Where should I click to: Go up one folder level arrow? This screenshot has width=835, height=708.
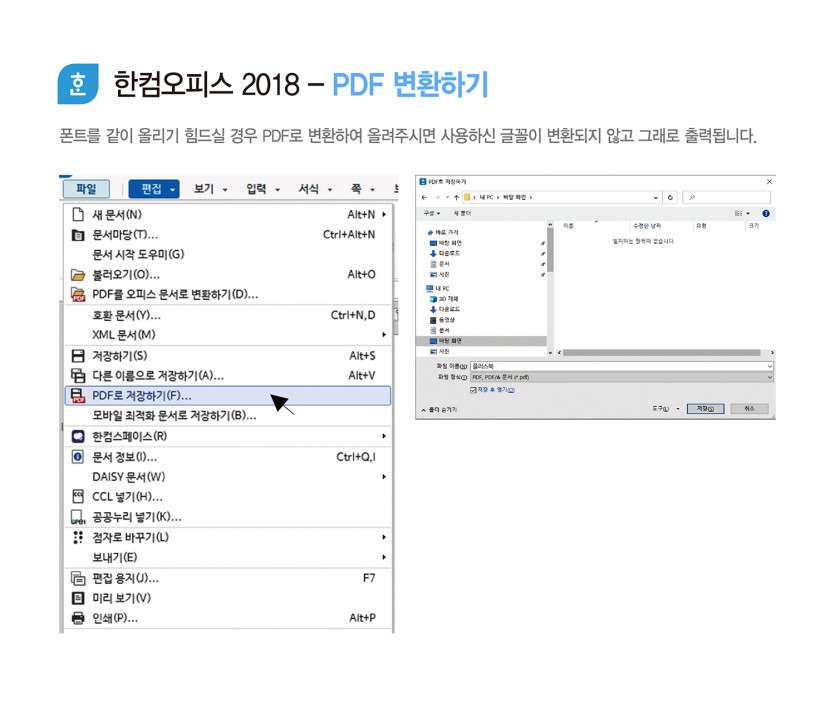pyautogui.click(x=456, y=197)
